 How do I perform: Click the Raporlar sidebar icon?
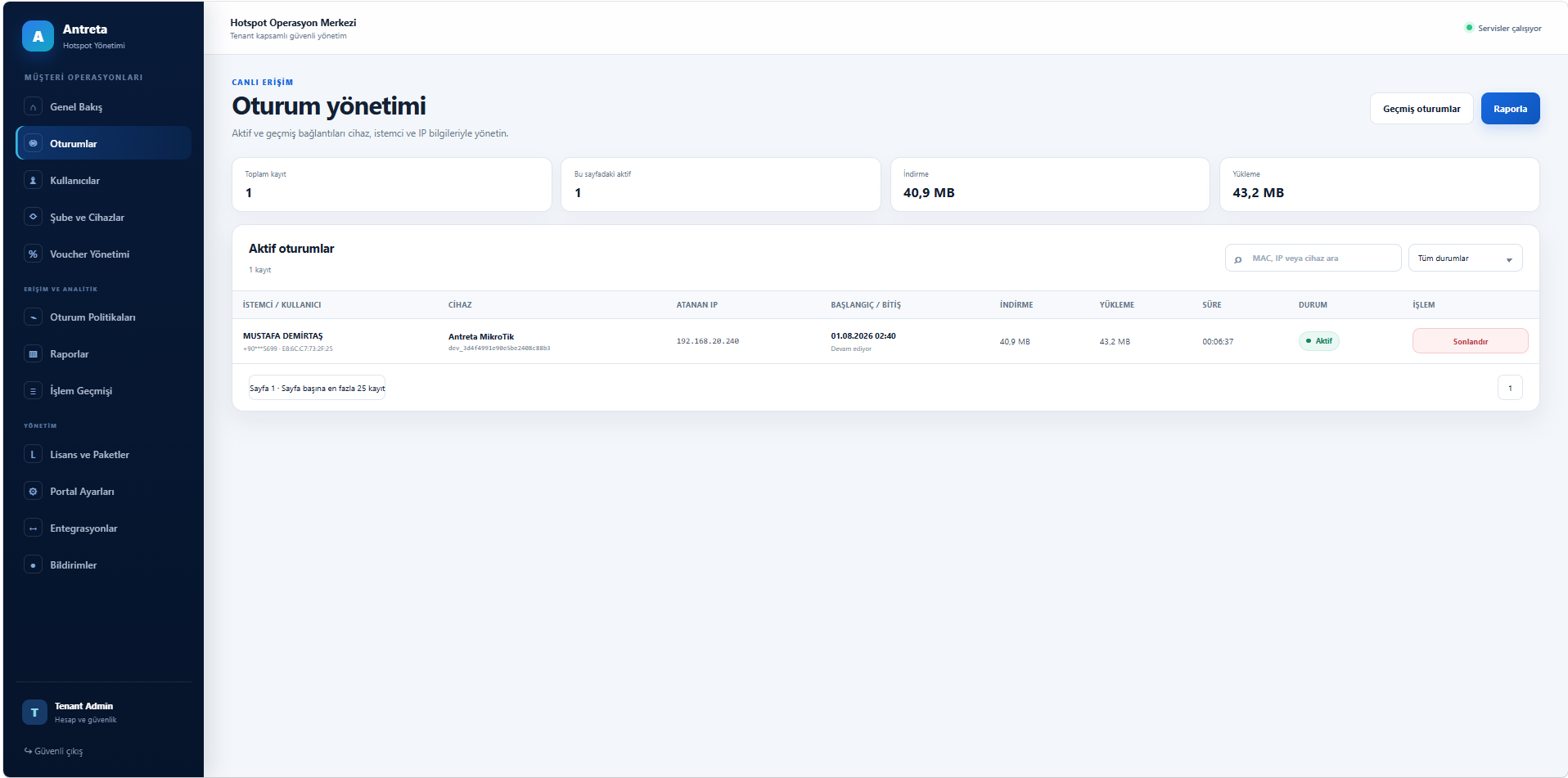(33, 354)
